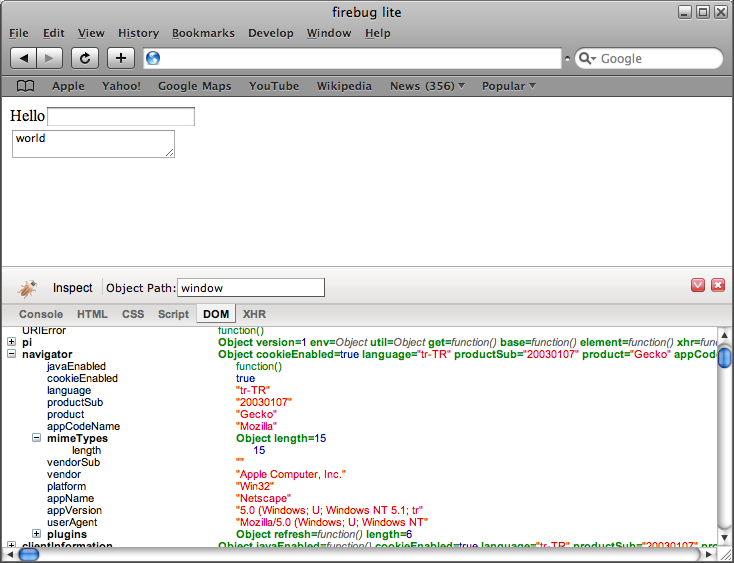This screenshot has height=563, width=734.
Task: Minimize Firebug panel with red arrow button
Action: coord(698,286)
